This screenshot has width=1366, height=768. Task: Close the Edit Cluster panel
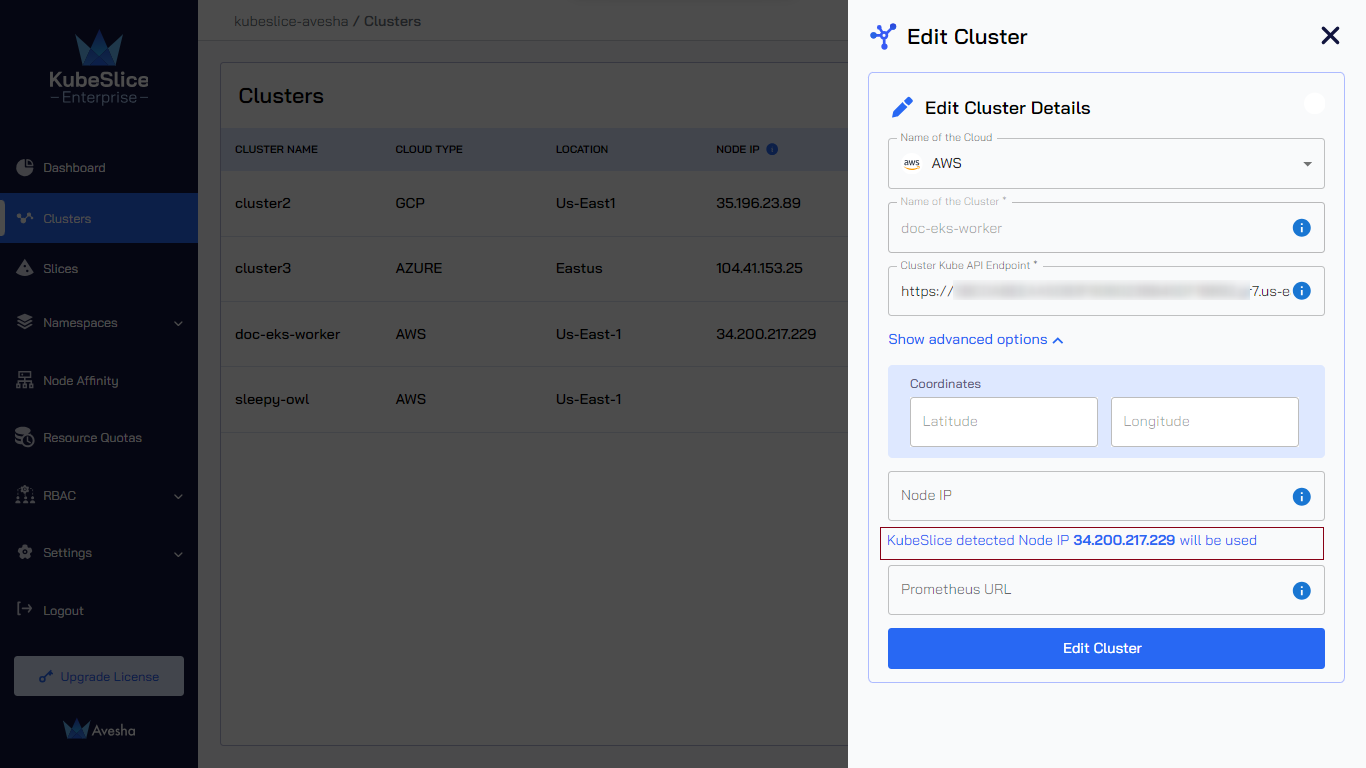pyautogui.click(x=1330, y=36)
